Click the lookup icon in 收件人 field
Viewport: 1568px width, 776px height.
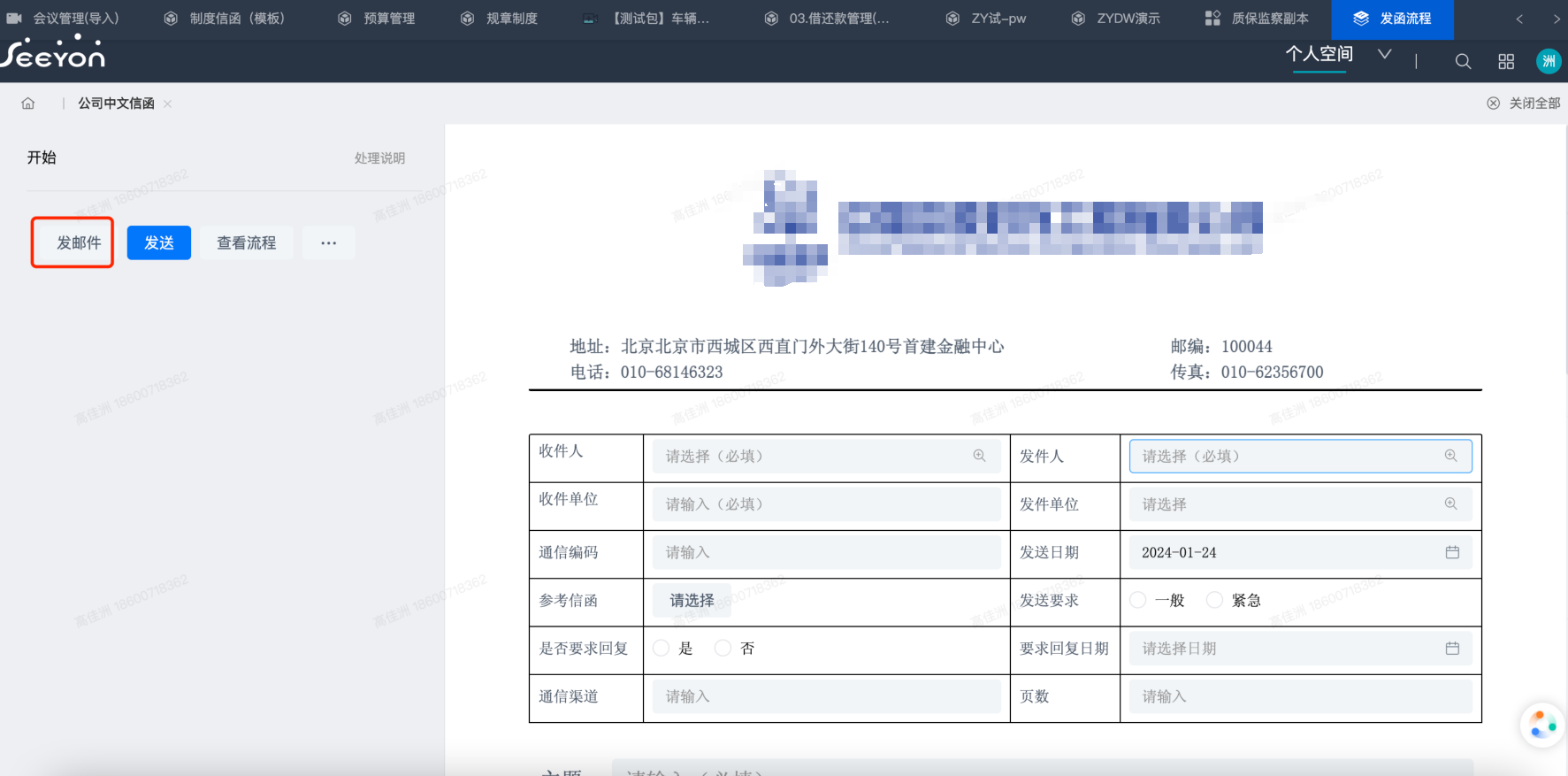[979, 456]
